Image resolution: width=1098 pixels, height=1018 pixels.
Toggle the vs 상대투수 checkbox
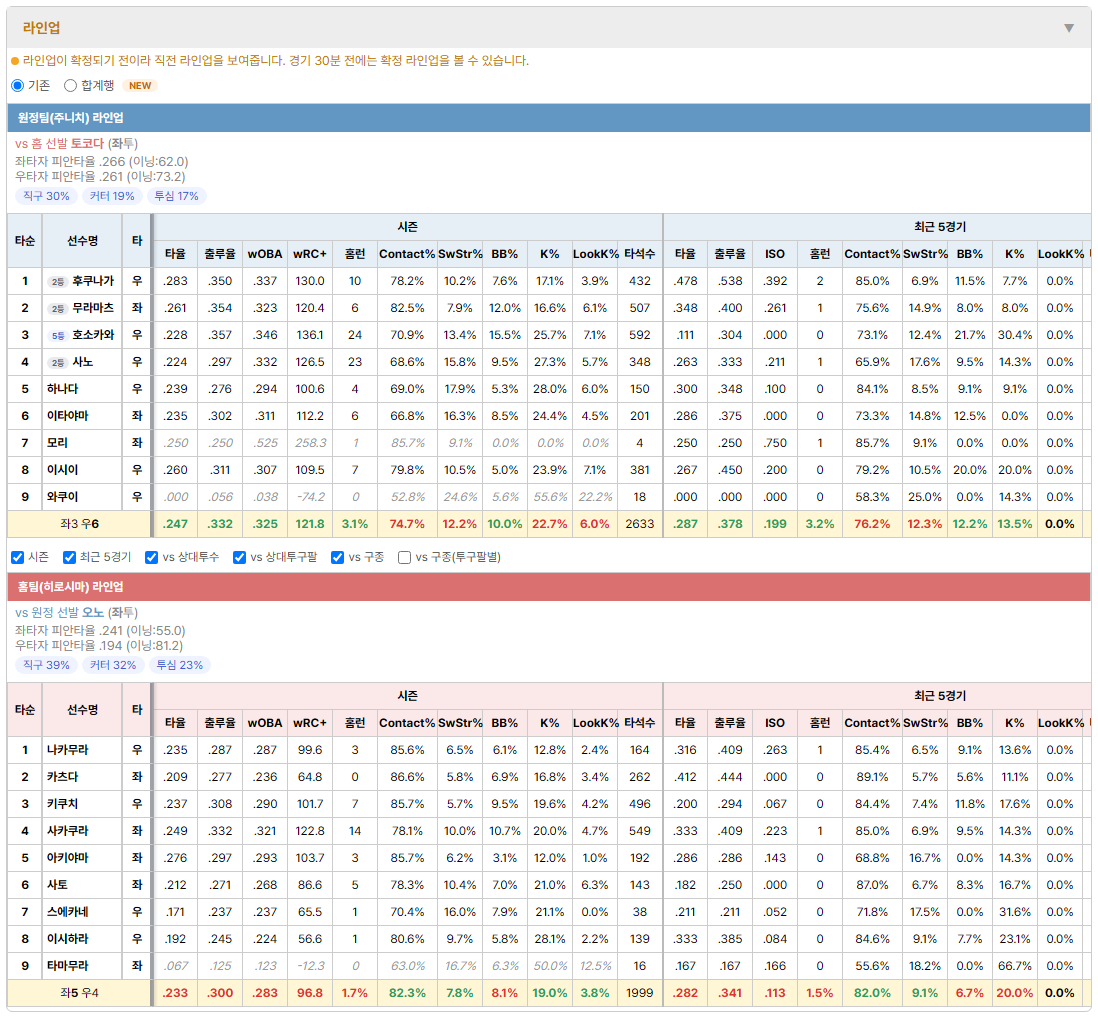(151, 557)
